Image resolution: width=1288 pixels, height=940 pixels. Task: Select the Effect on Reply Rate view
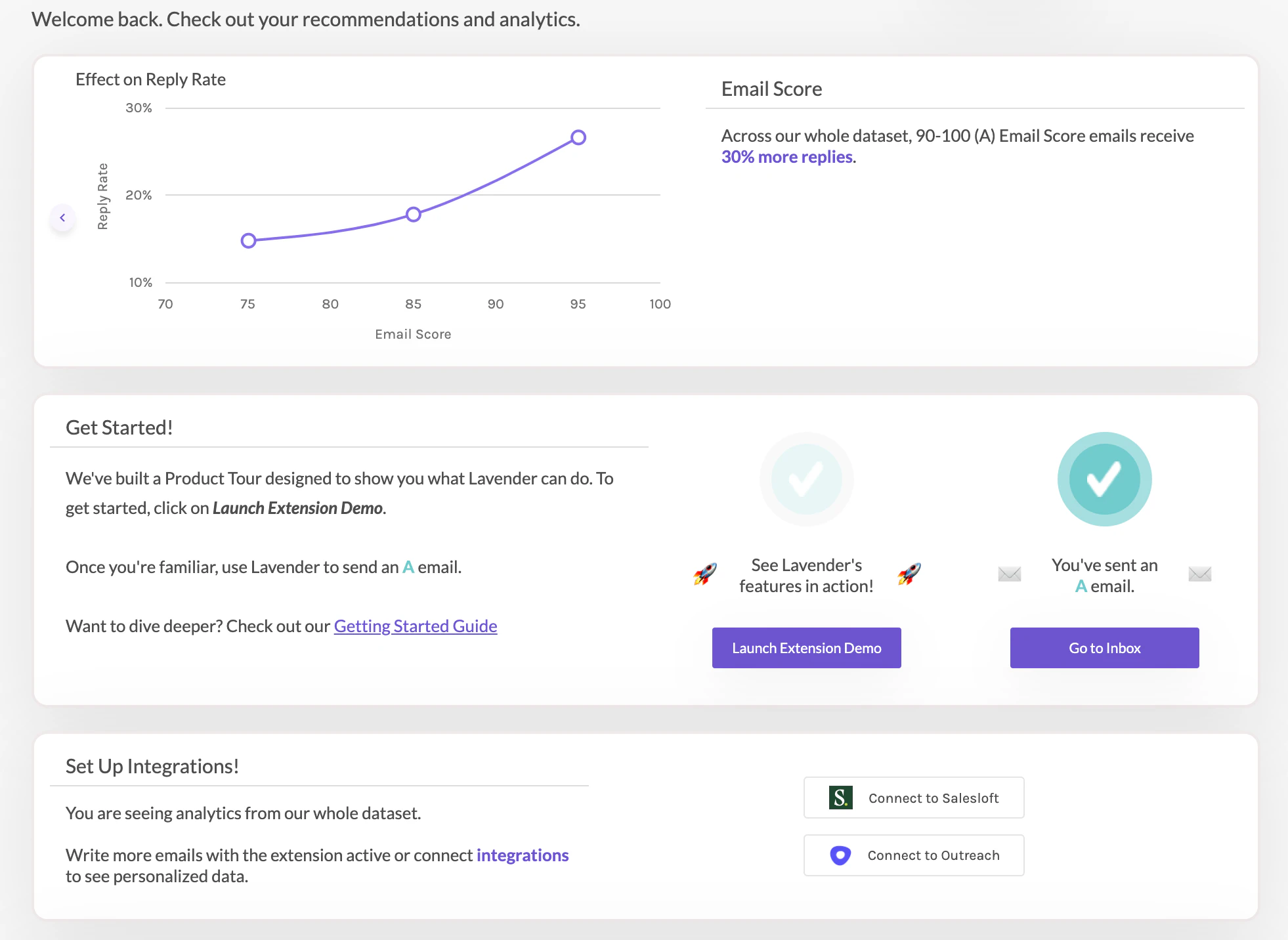[x=150, y=79]
